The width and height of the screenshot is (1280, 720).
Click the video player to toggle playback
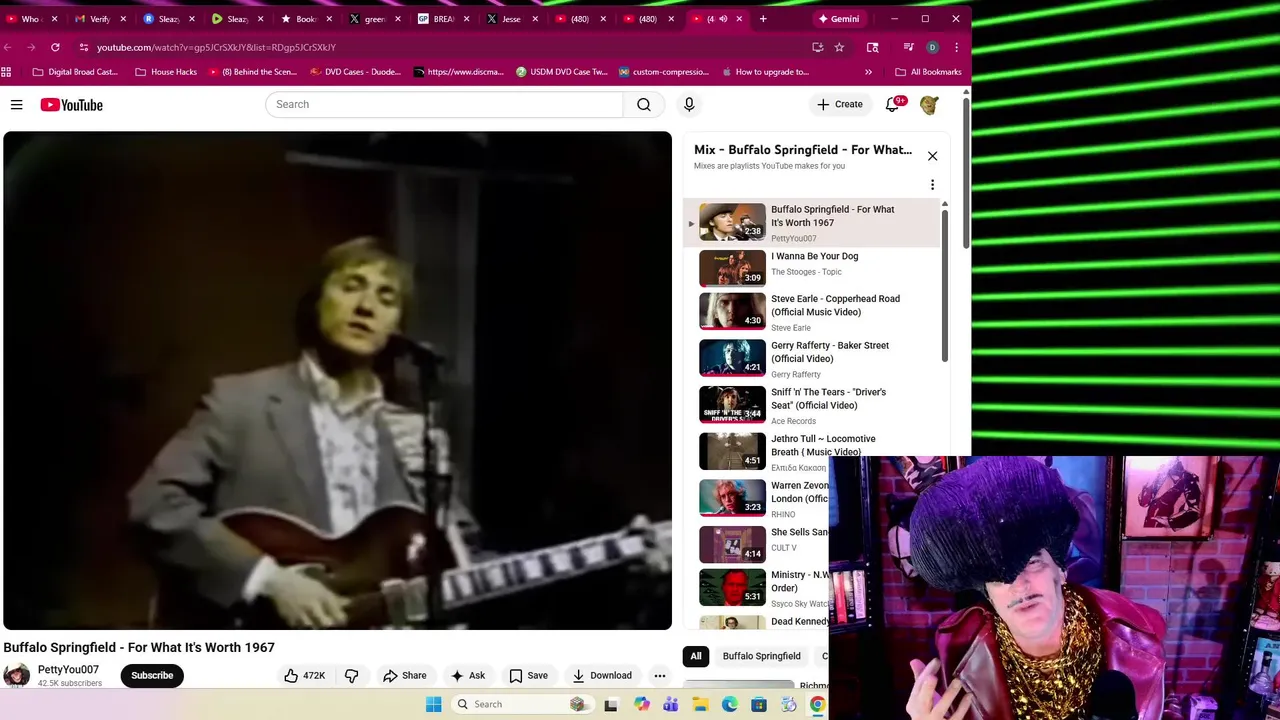coord(338,381)
